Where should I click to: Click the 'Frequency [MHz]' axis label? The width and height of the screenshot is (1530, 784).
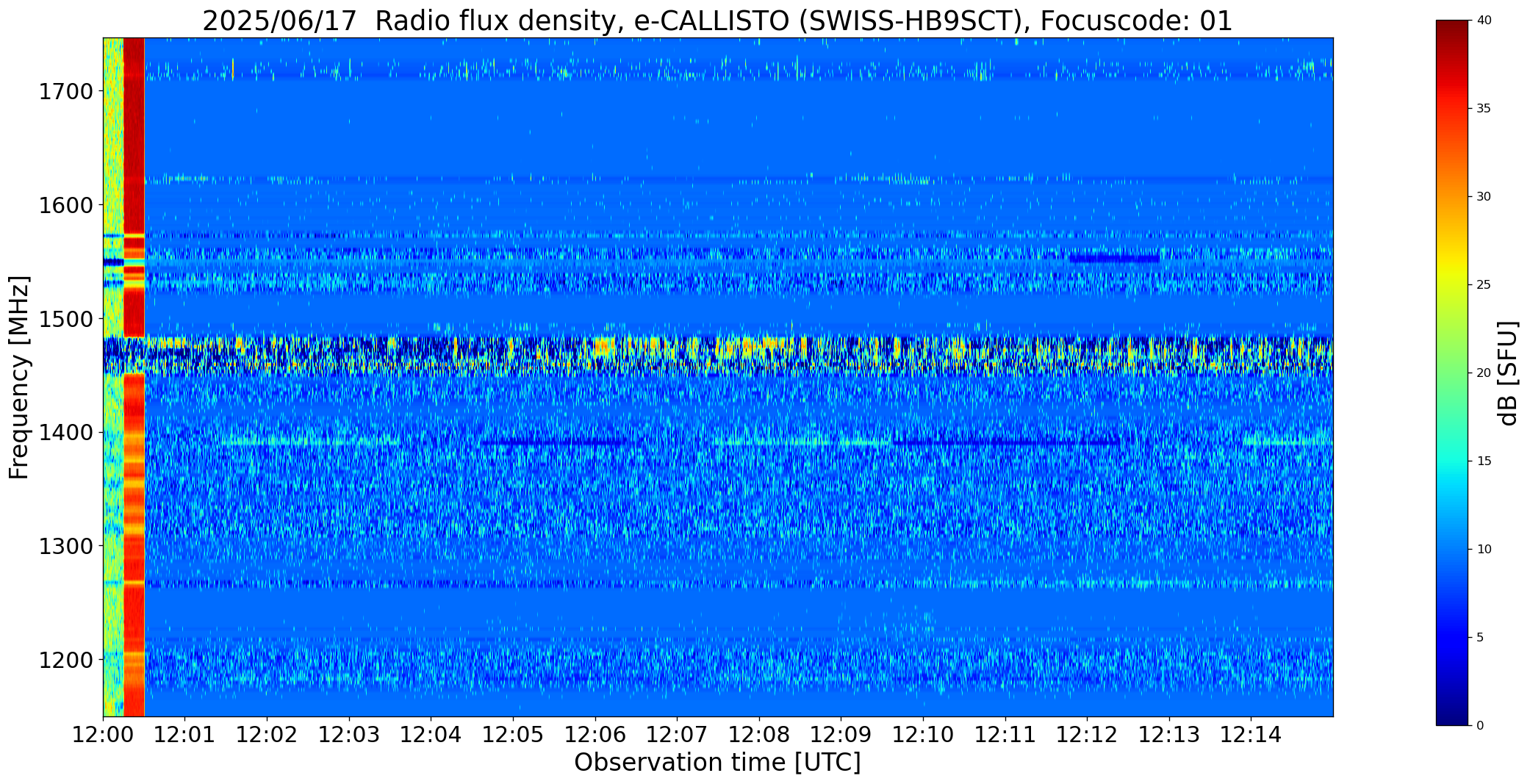click(19, 377)
